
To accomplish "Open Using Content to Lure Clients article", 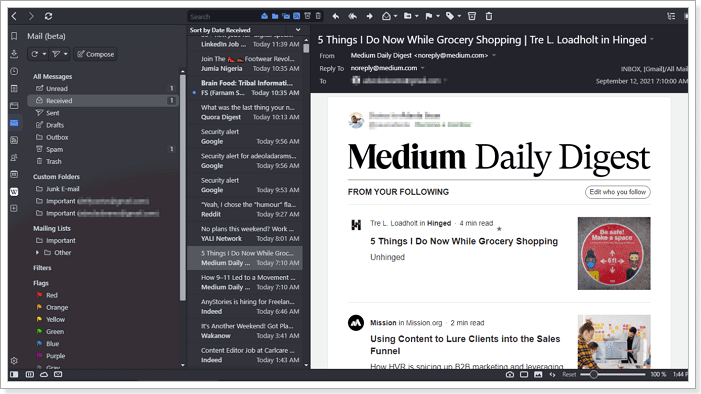I will (465, 345).
